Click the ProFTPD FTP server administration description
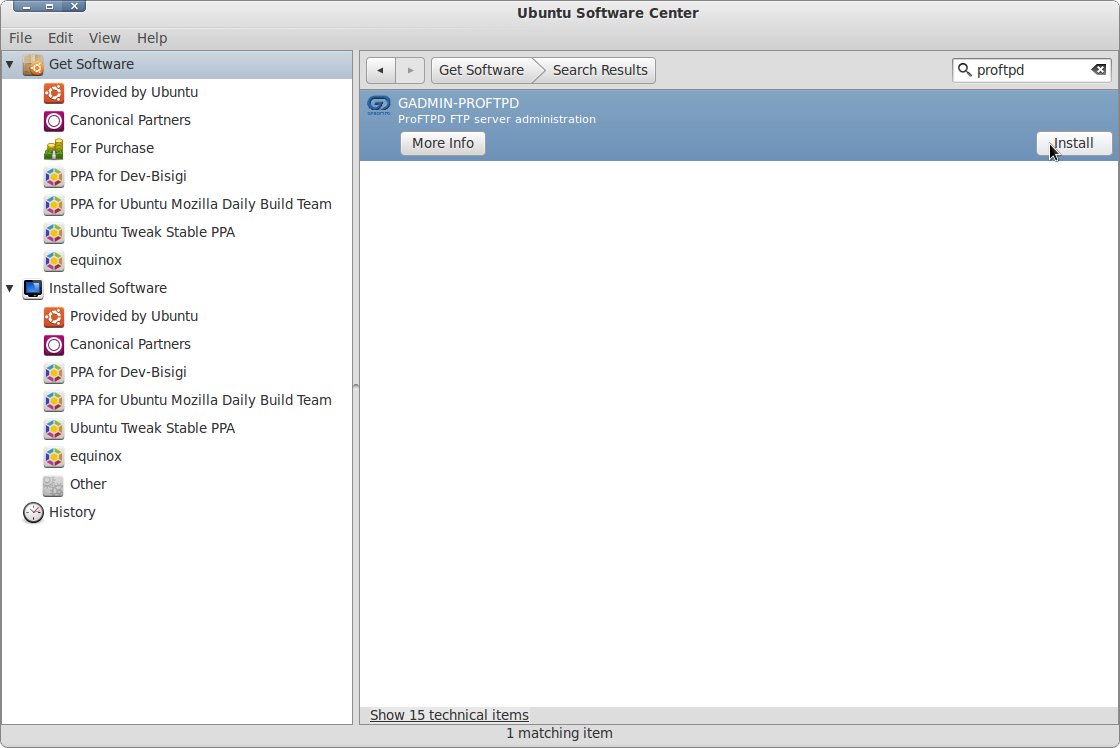1120x748 pixels. coord(496,119)
